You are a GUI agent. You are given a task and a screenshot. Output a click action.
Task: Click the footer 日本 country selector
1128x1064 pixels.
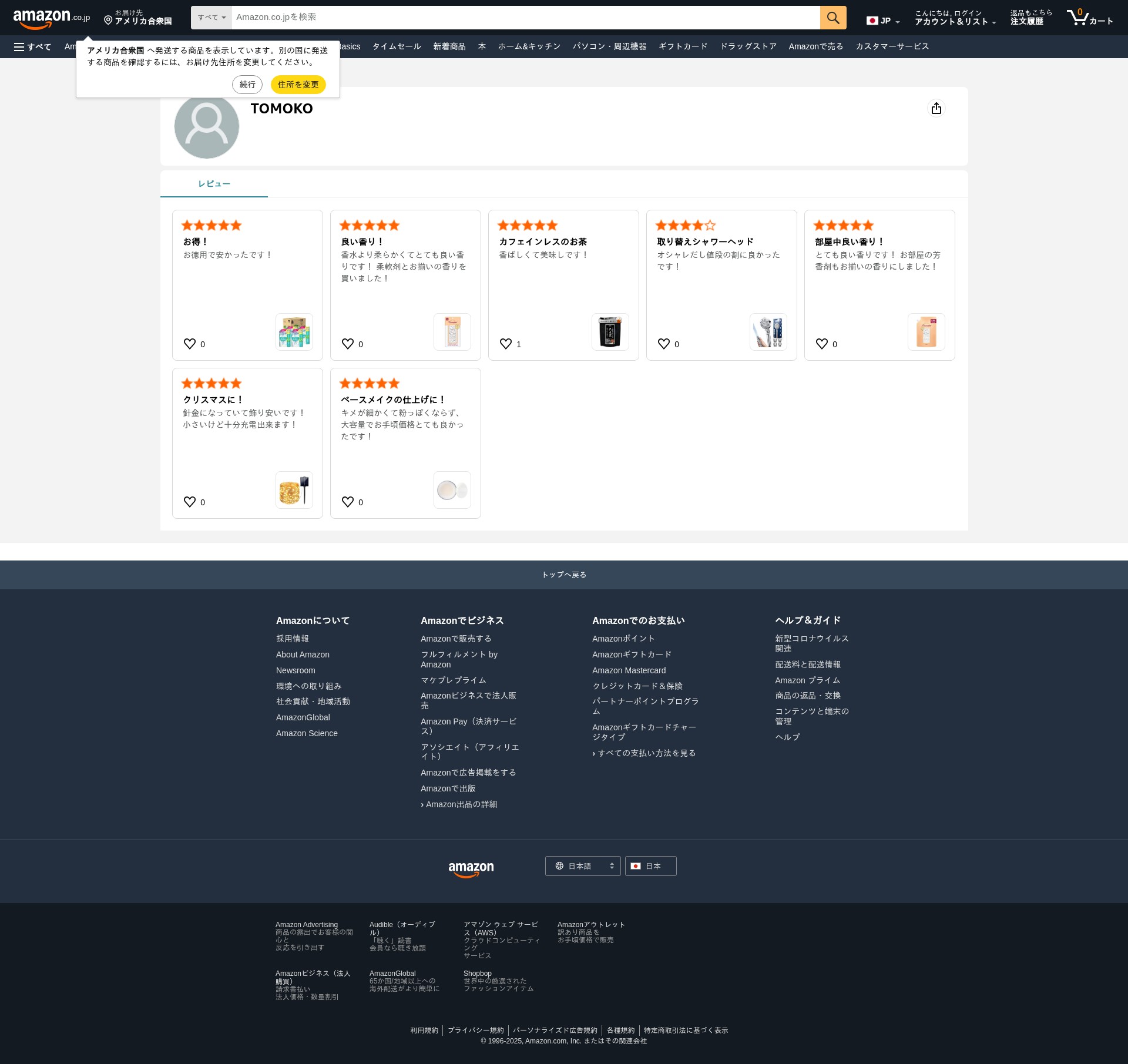coord(651,866)
